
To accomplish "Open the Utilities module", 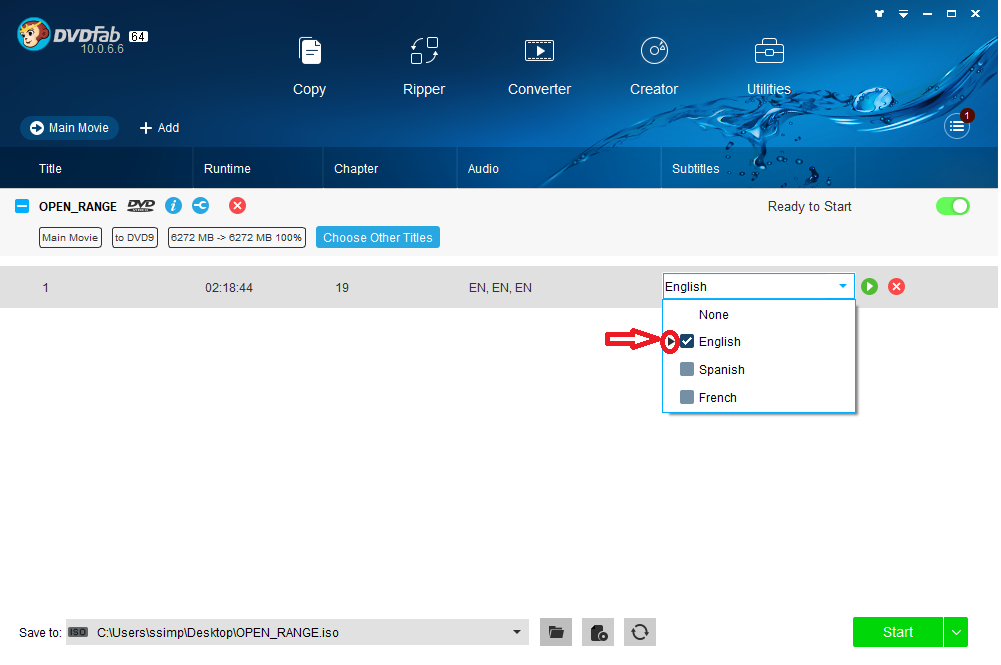I will pos(769,66).
